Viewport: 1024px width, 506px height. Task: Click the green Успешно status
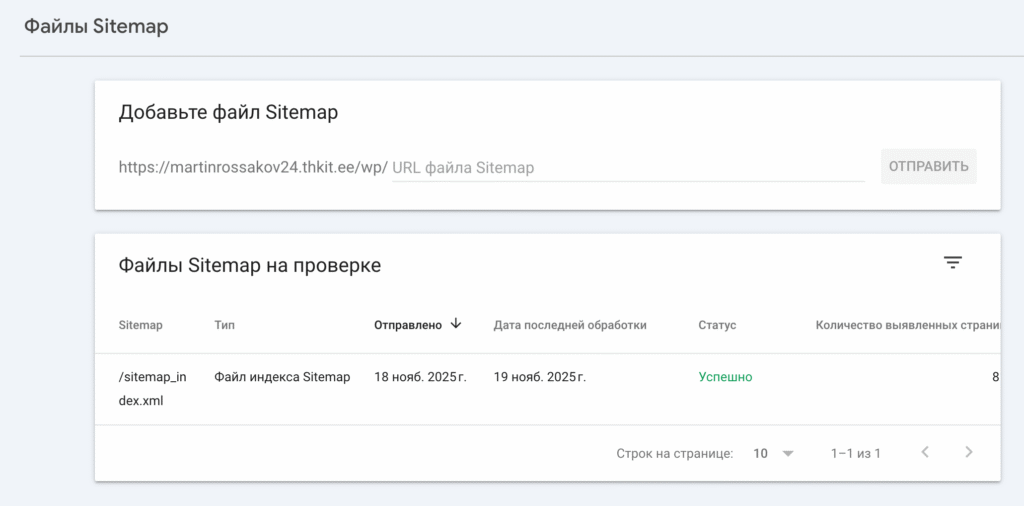pyautogui.click(x=725, y=377)
